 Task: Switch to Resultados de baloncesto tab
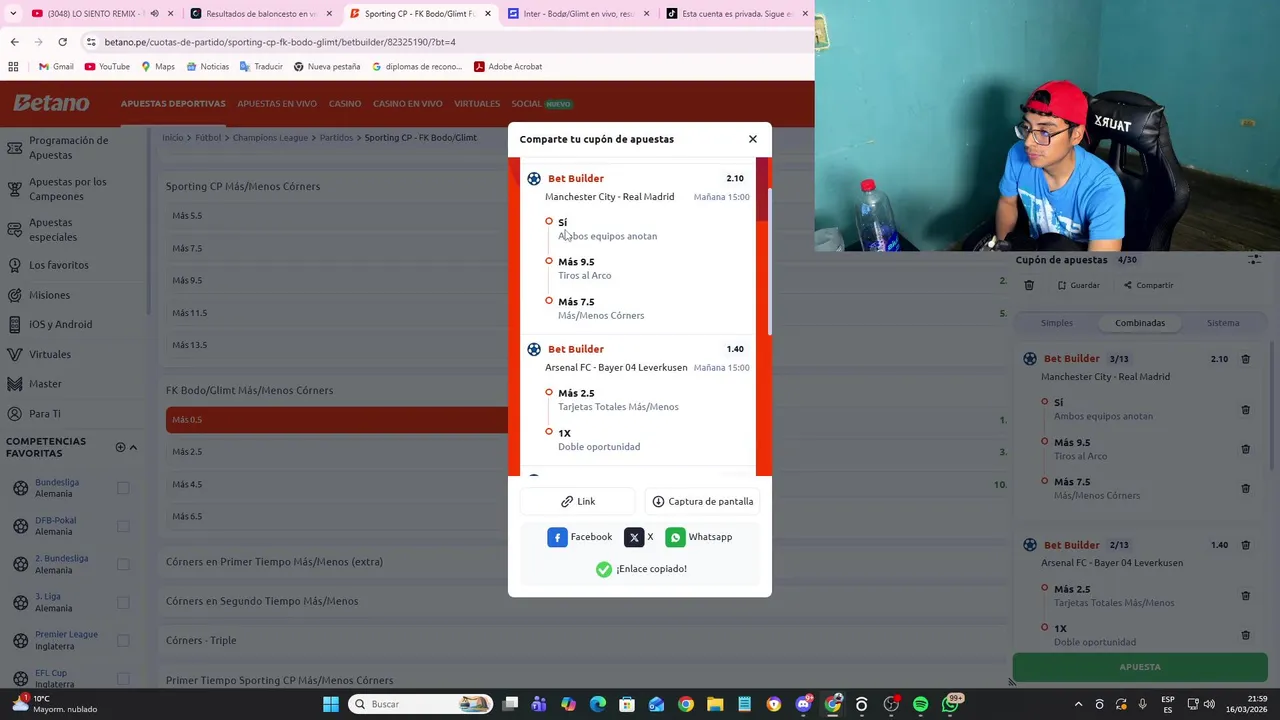(260, 14)
